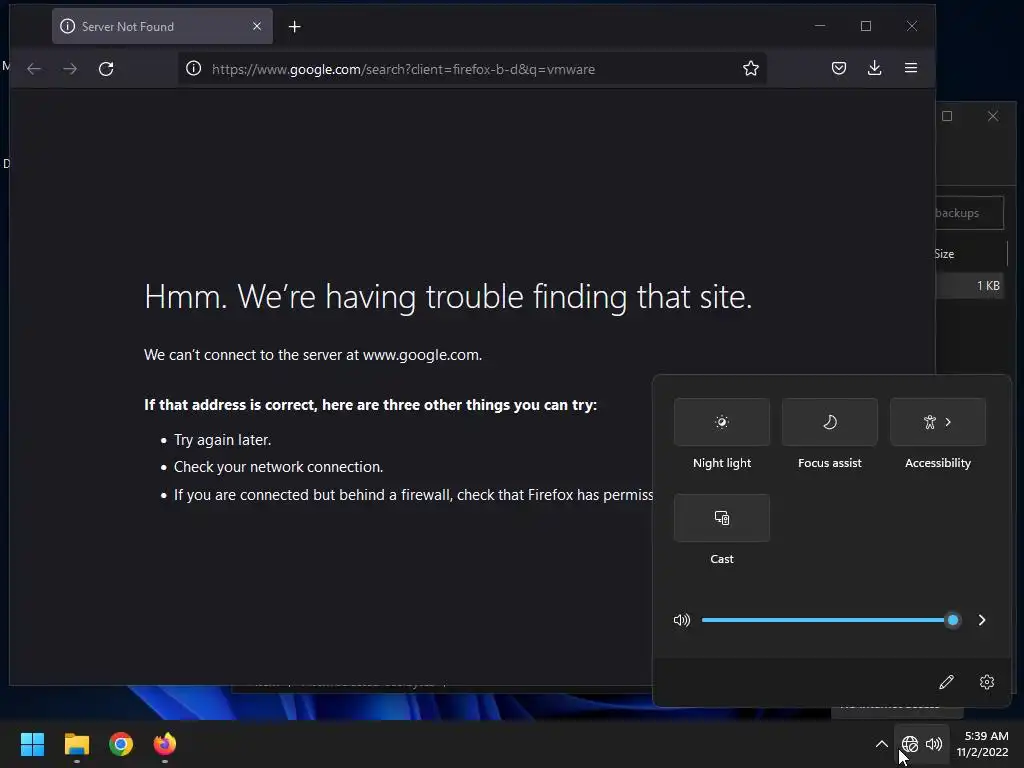
Task: Show hidden tray icons chevron
Action: [x=881, y=744]
